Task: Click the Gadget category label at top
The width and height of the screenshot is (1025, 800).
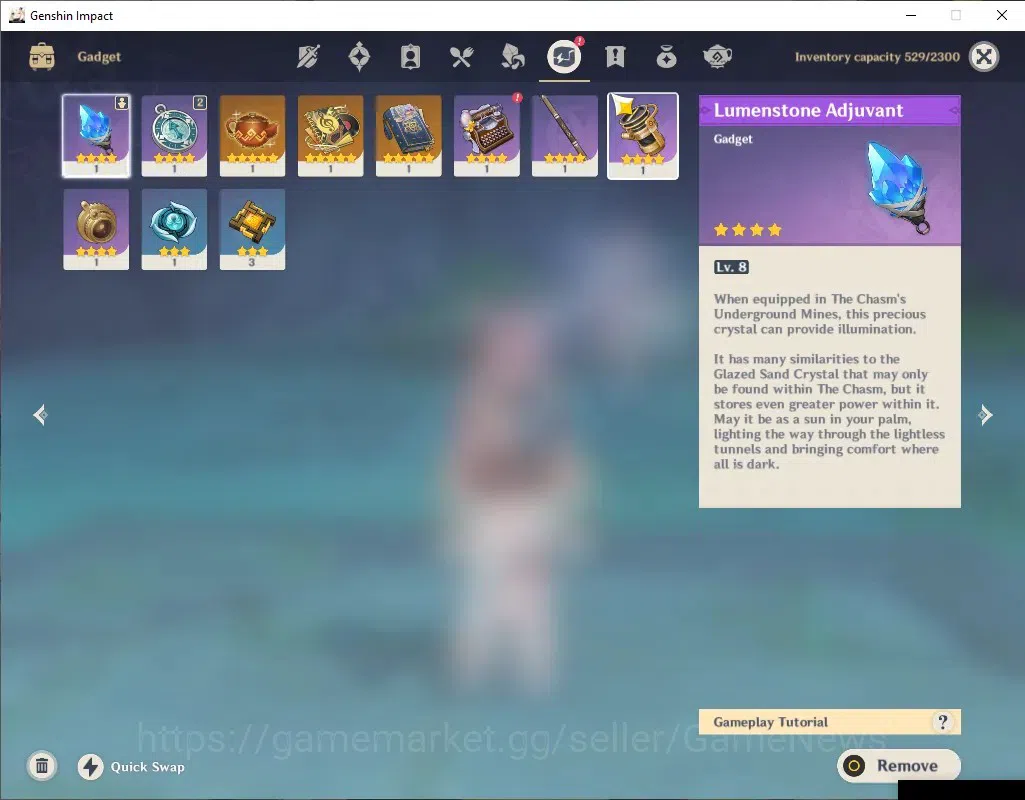Action: point(99,57)
